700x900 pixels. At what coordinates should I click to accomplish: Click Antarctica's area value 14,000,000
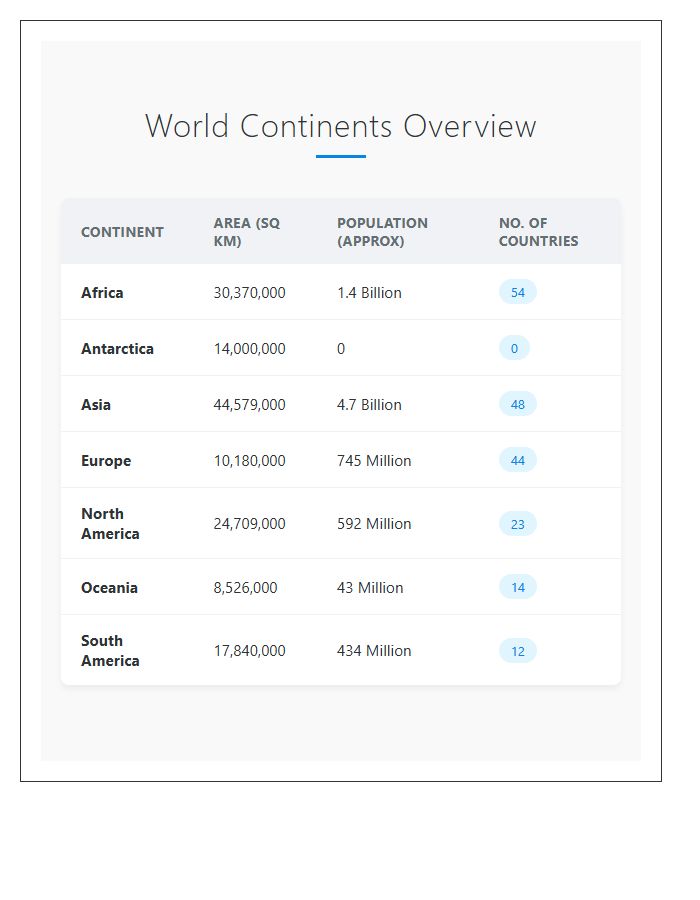click(250, 349)
